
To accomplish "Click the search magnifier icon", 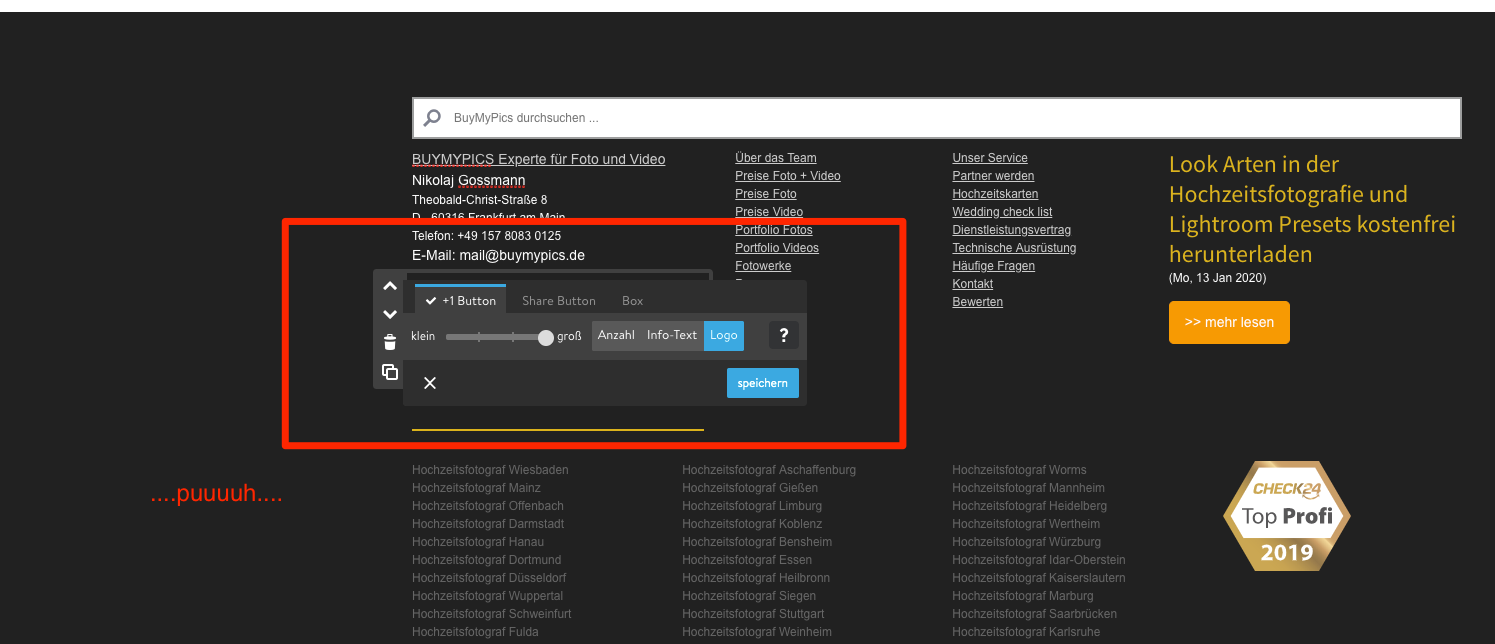I will click(x=432, y=118).
